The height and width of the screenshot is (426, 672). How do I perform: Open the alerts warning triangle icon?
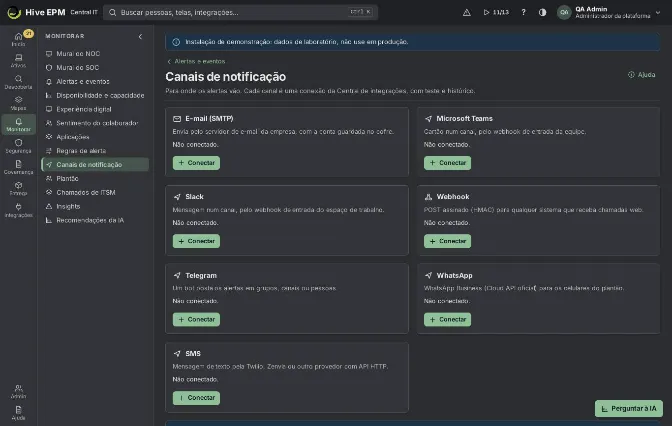(467, 12)
